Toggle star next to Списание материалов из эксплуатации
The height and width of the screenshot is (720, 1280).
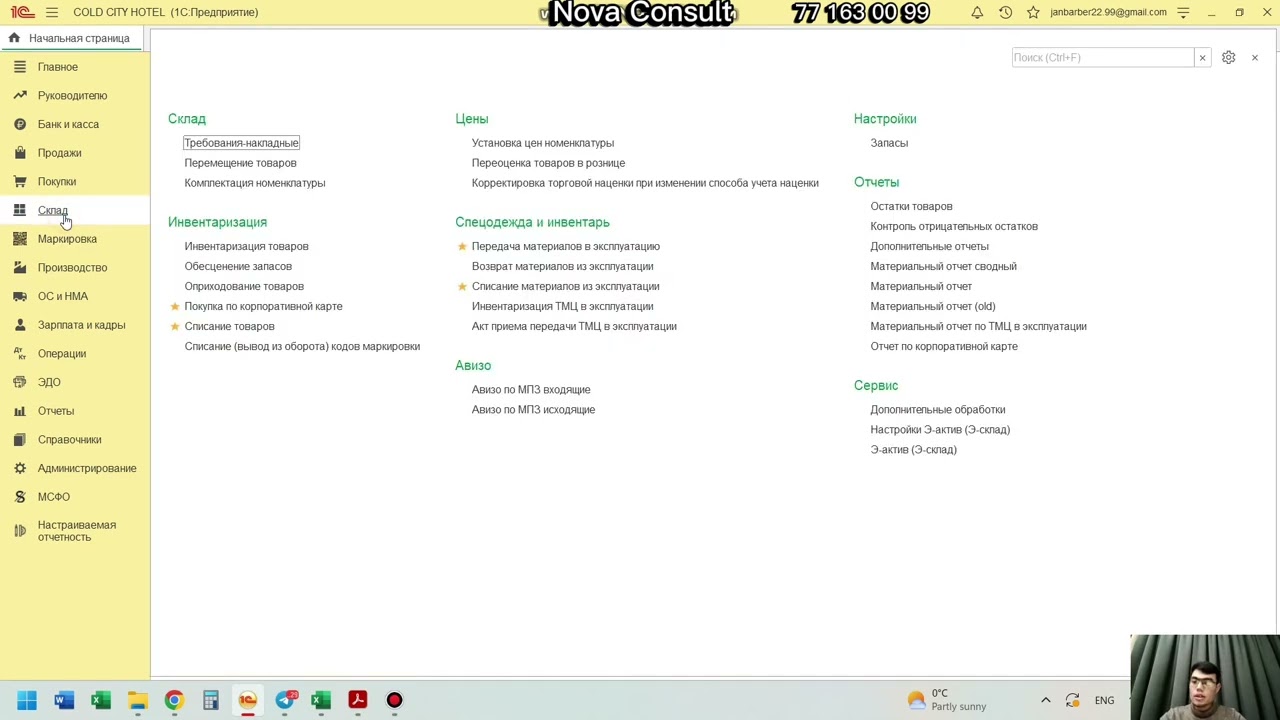click(462, 286)
